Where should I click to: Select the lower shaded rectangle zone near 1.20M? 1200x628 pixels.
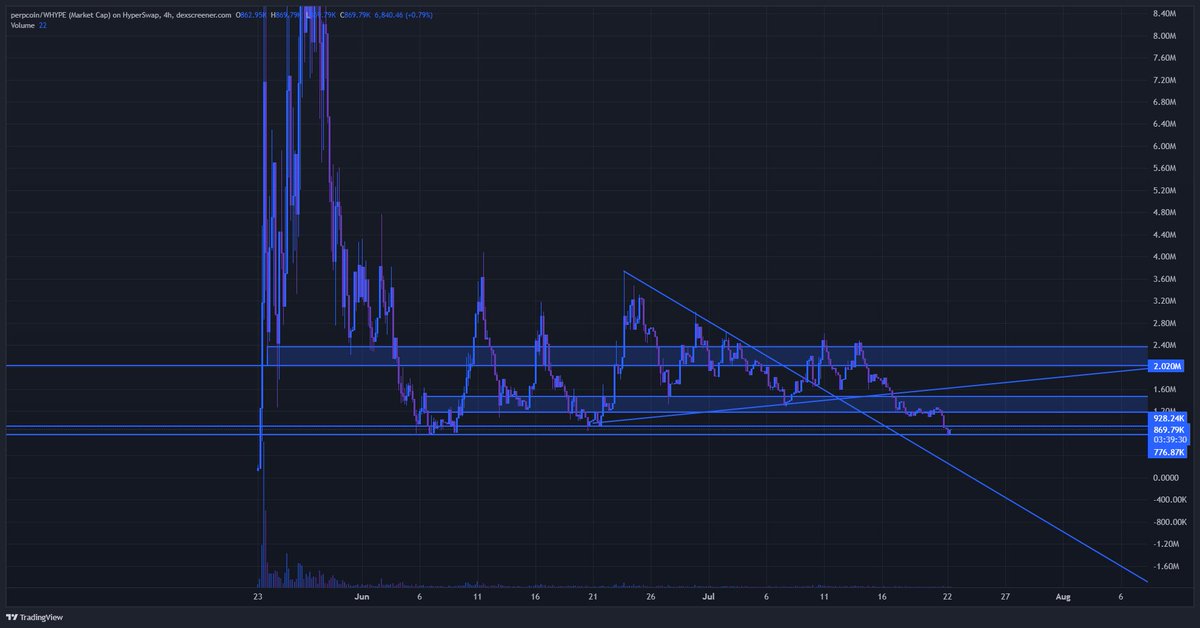coord(785,404)
